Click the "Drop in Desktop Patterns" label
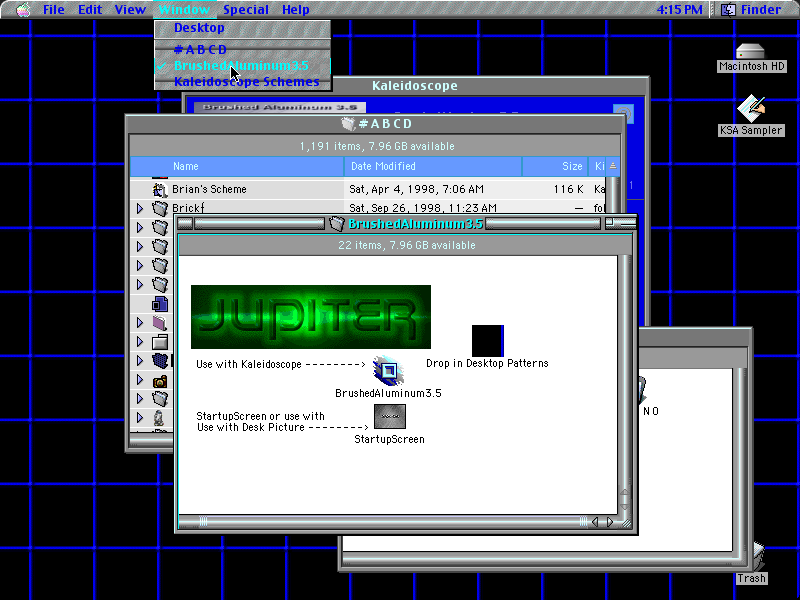 [x=487, y=363]
